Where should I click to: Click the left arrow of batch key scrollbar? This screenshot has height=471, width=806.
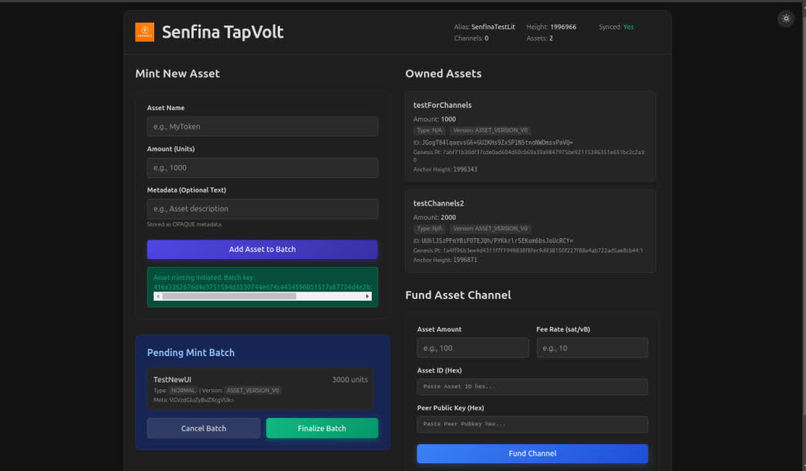158,296
